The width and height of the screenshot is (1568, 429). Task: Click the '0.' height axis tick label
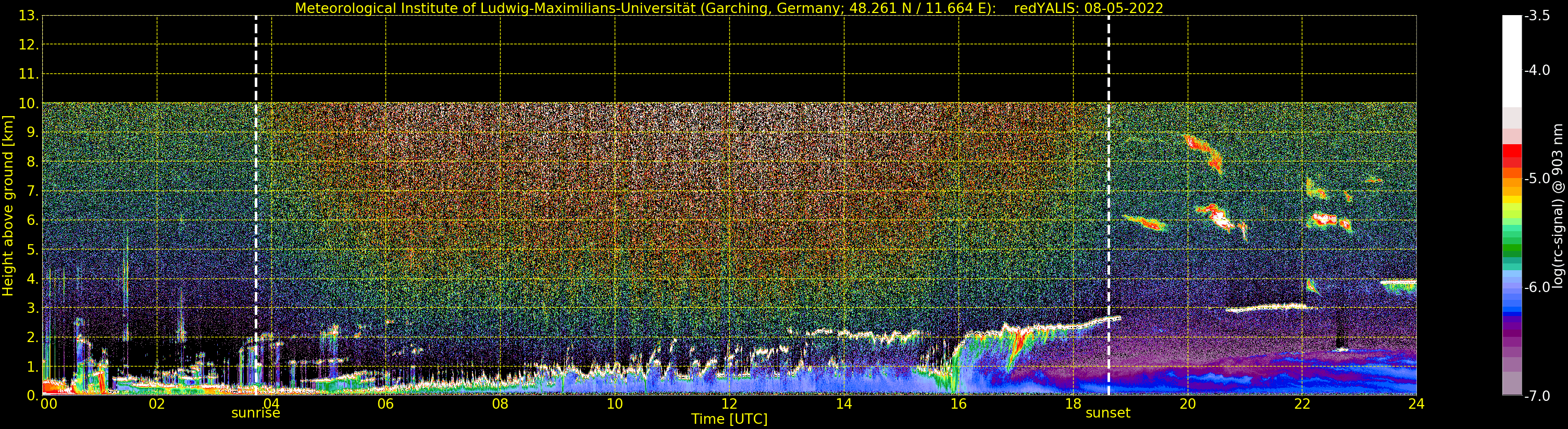pos(32,396)
